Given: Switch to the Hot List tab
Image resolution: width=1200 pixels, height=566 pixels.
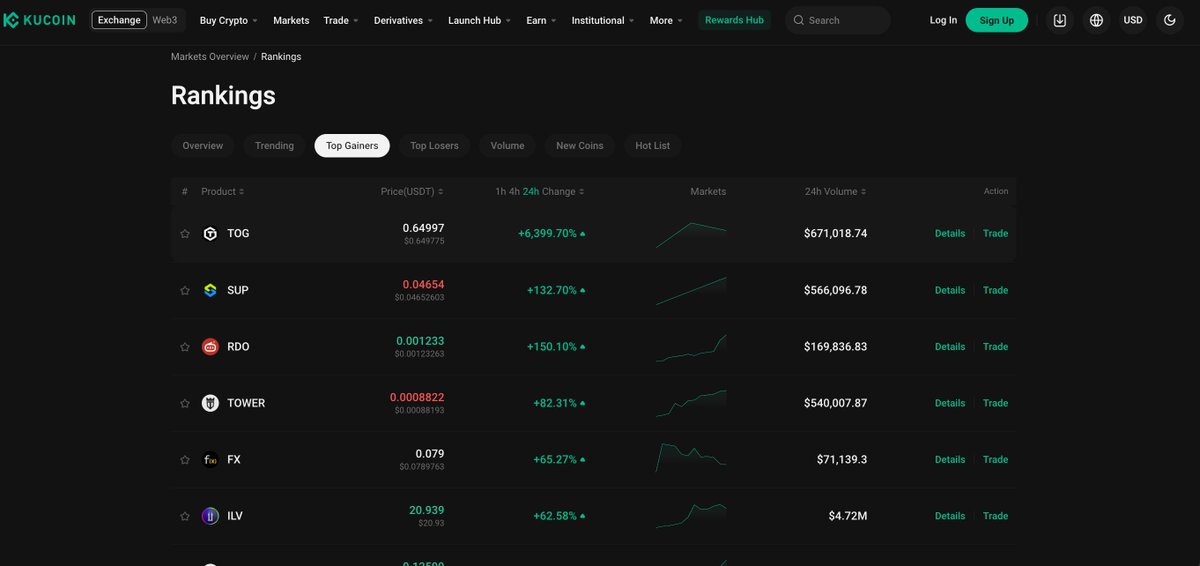Looking at the screenshot, I should pyautogui.click(x=653, y=146).
